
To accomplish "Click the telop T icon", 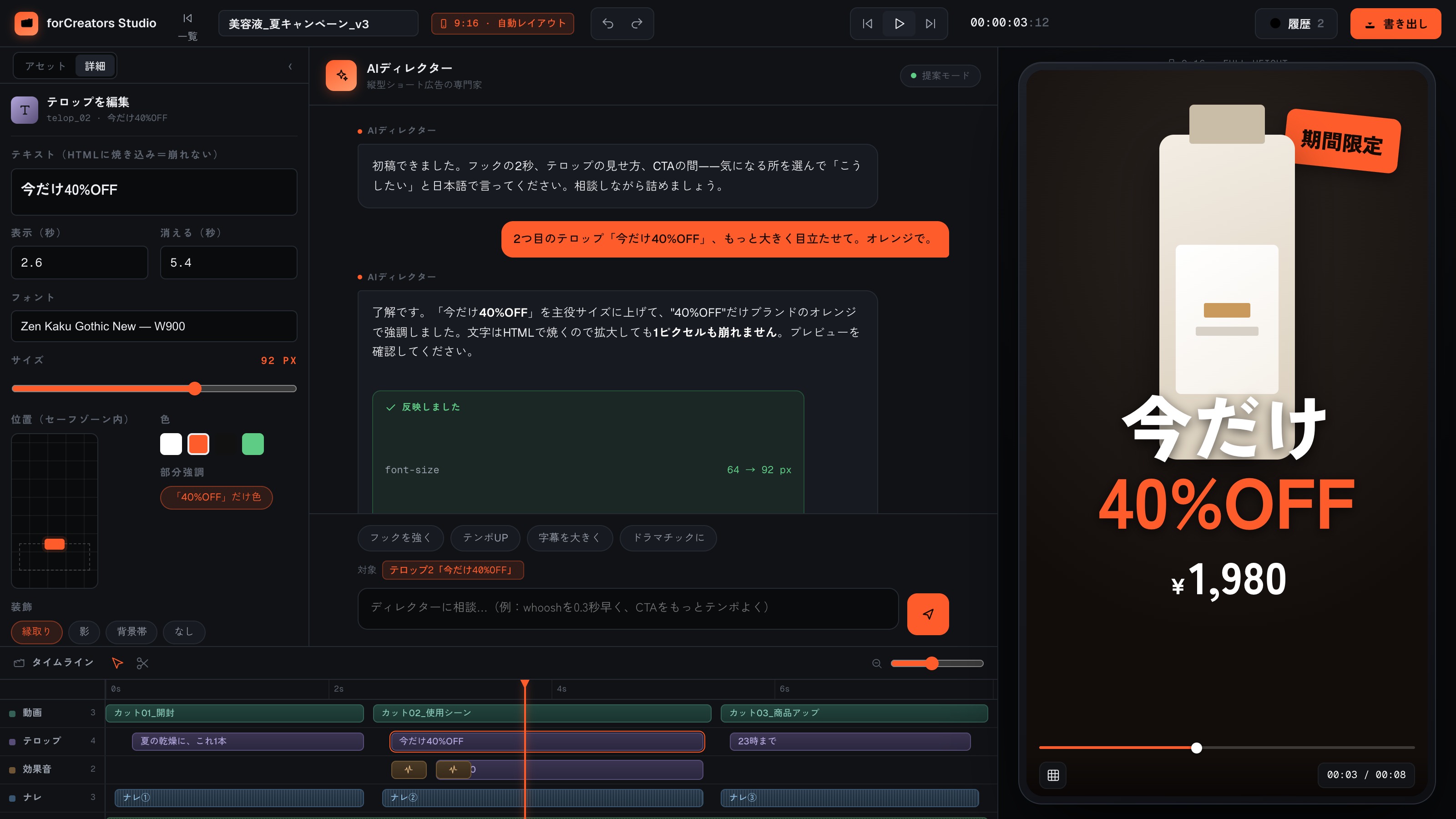I will [24, 110].
